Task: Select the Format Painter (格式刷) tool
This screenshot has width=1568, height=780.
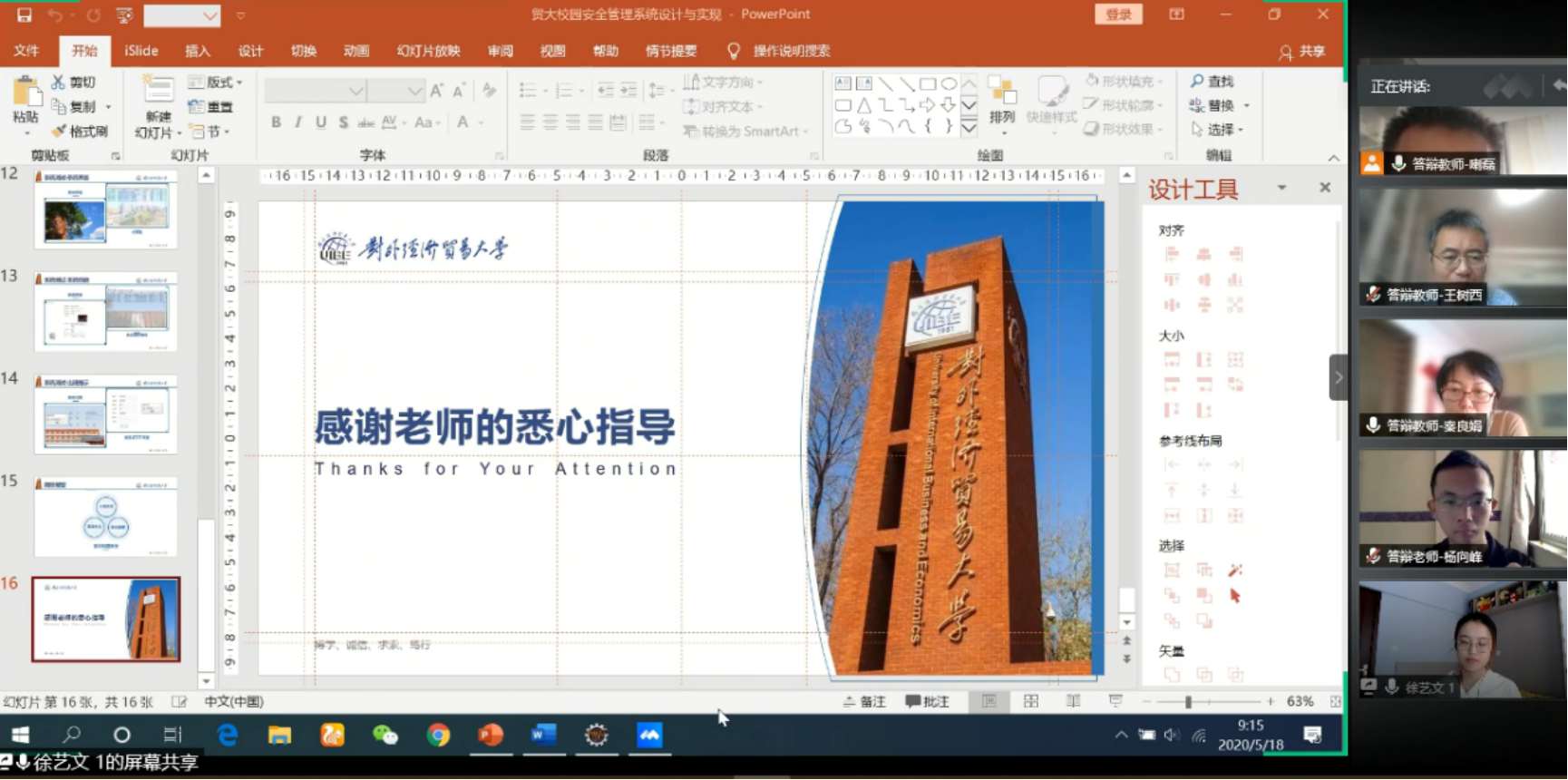Action: coord(80,132)
